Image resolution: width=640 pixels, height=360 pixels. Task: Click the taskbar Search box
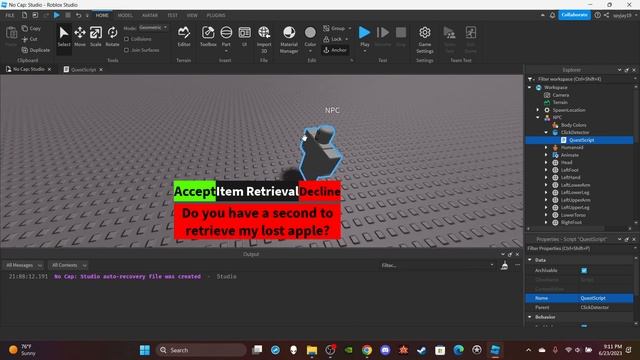click(x=201, y=350)
